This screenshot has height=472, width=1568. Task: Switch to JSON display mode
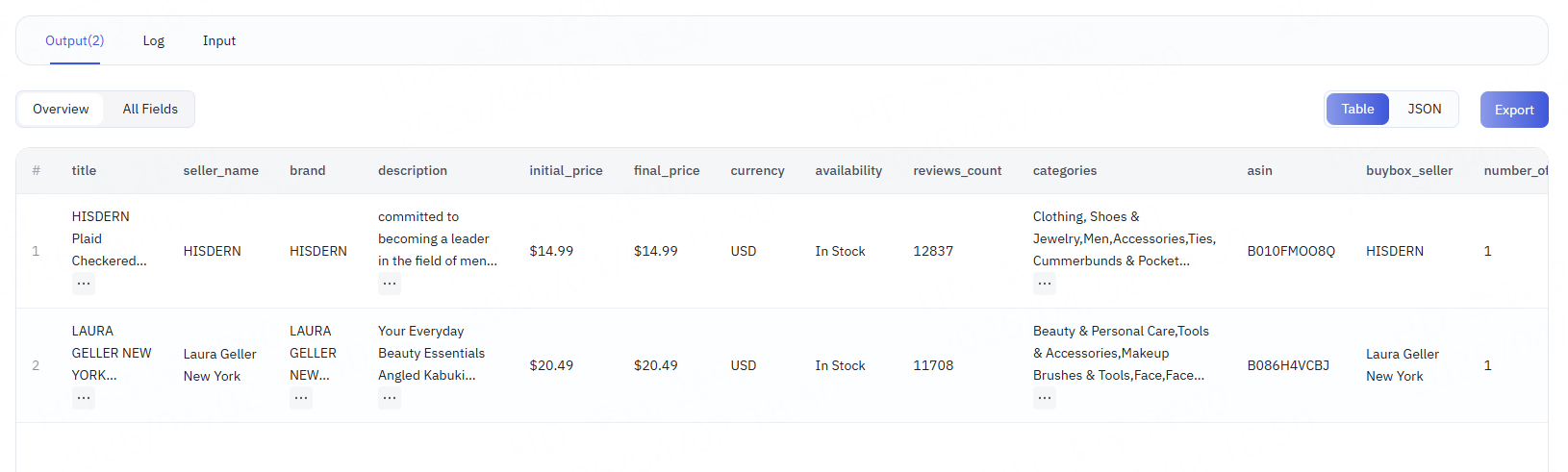tap(1425, 109)
